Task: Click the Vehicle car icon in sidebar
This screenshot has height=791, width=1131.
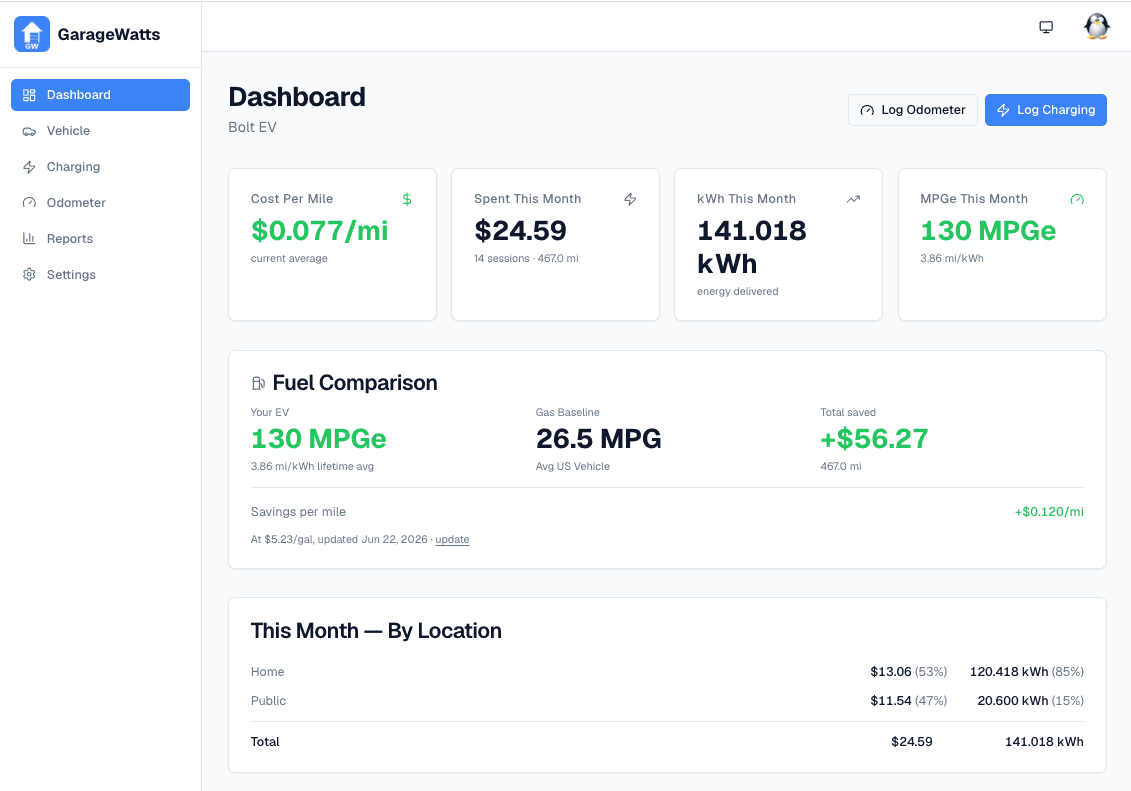Action: (x=29, y=131)
